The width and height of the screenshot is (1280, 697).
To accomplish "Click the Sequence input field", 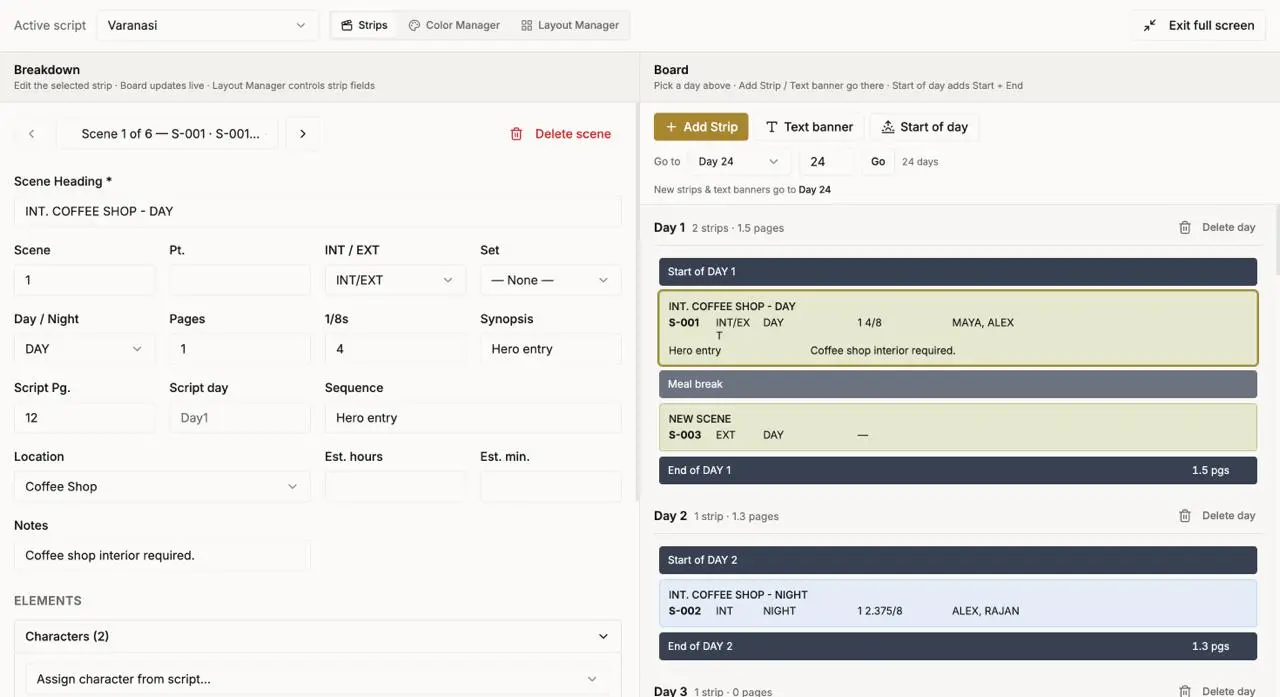I will (473, 418).
